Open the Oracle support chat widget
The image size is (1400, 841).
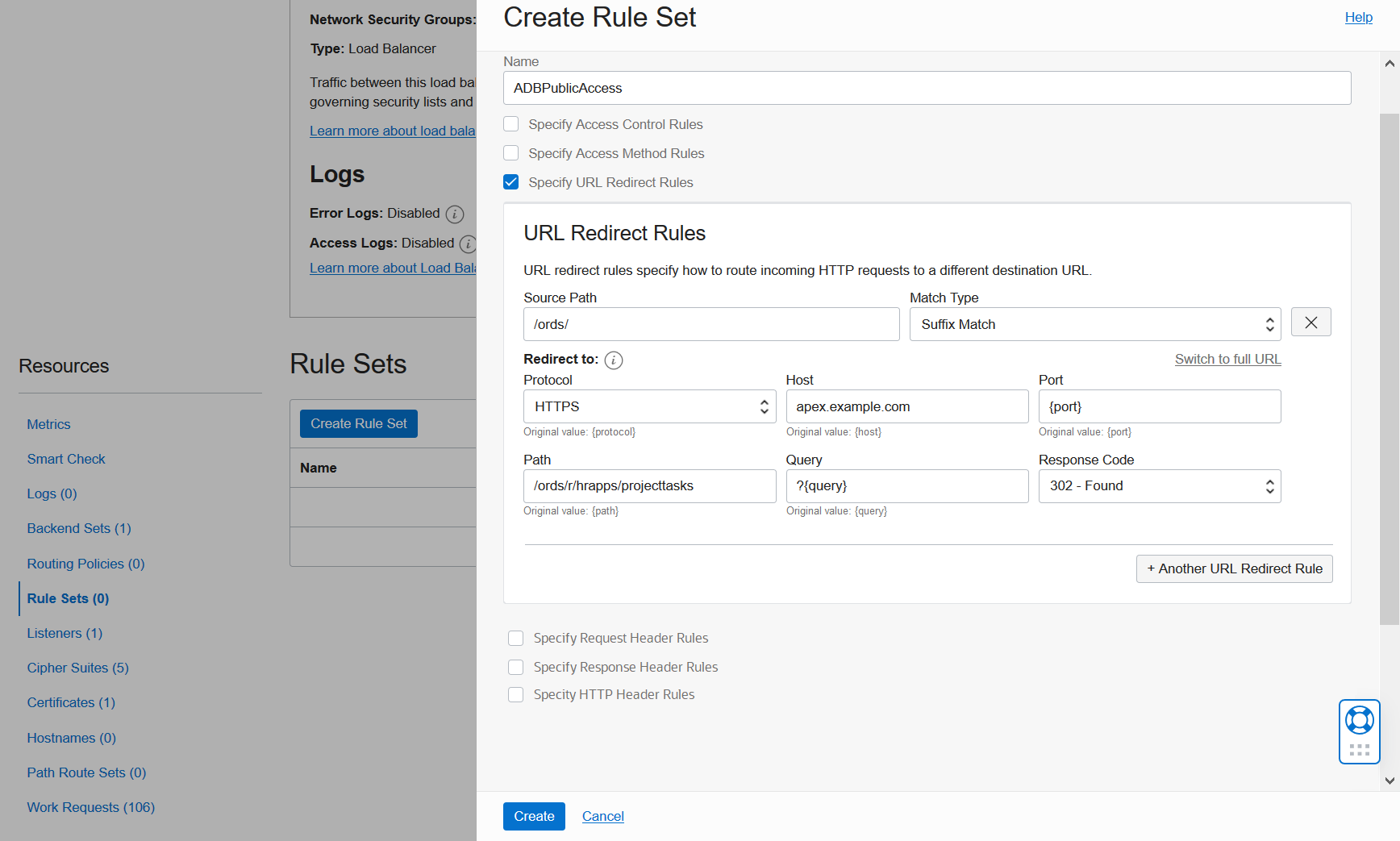[x=1359, y=720]
